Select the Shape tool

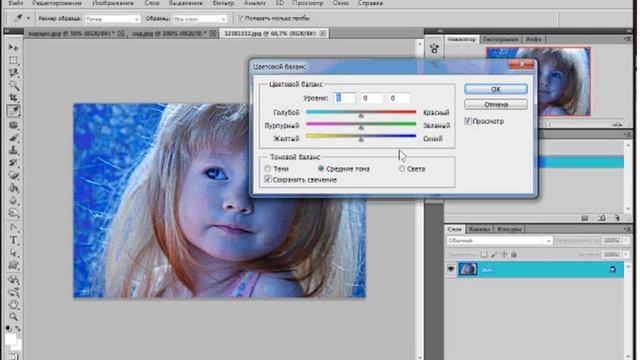click(x=13, y=266)
